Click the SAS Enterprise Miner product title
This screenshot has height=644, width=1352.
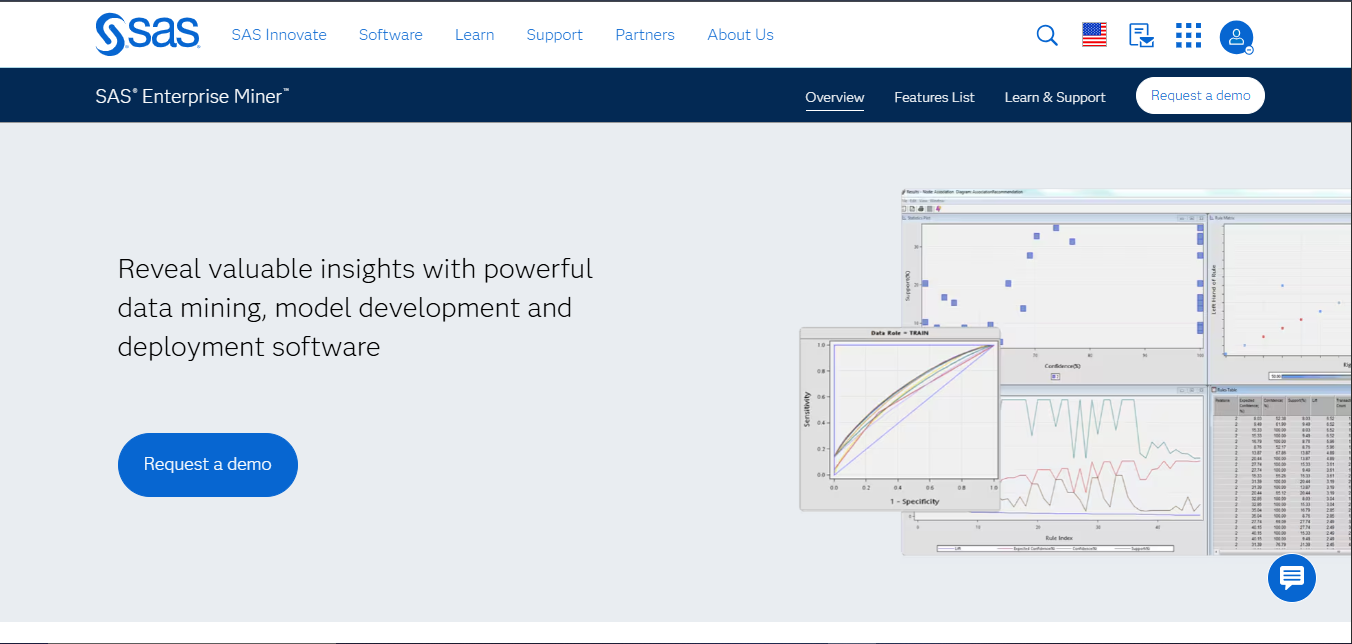pos(193,96)
